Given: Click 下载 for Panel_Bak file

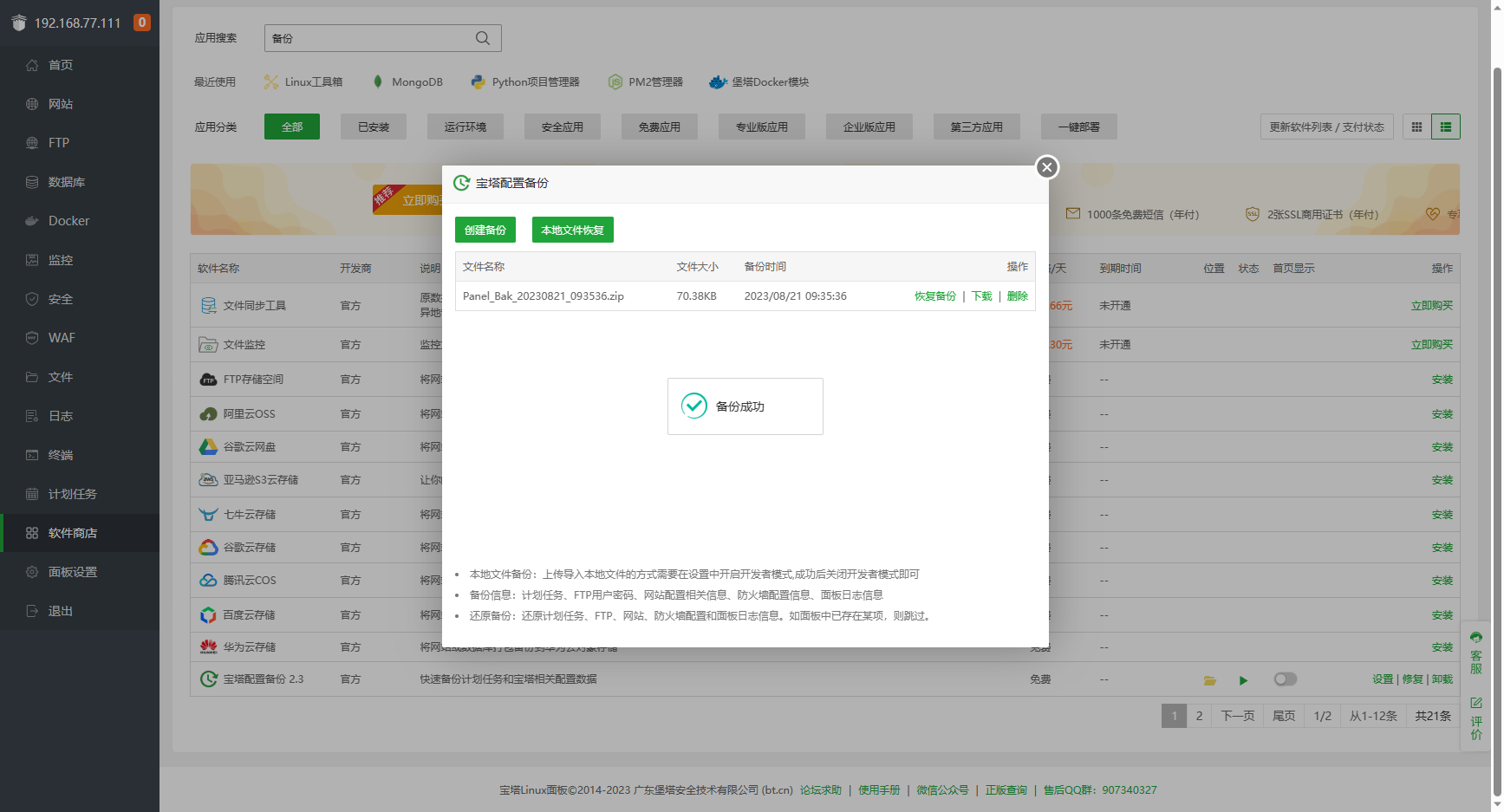Looking at the screenshot, I should click(982, 296).
